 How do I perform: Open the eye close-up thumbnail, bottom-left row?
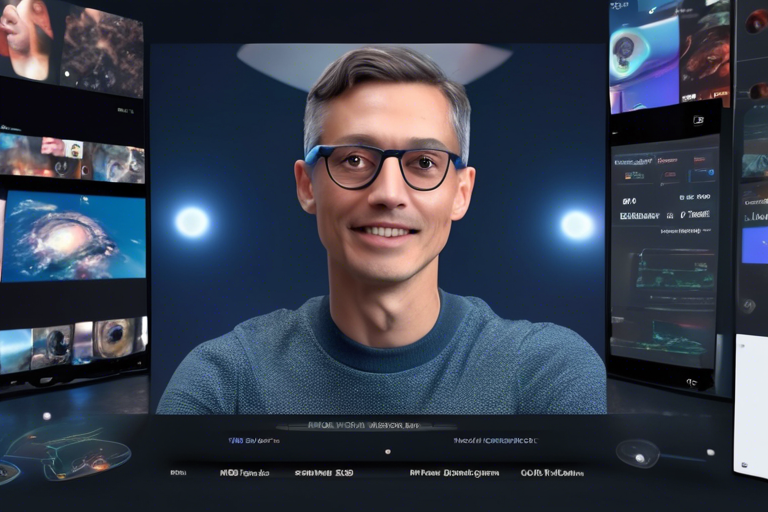click(117, 338)
